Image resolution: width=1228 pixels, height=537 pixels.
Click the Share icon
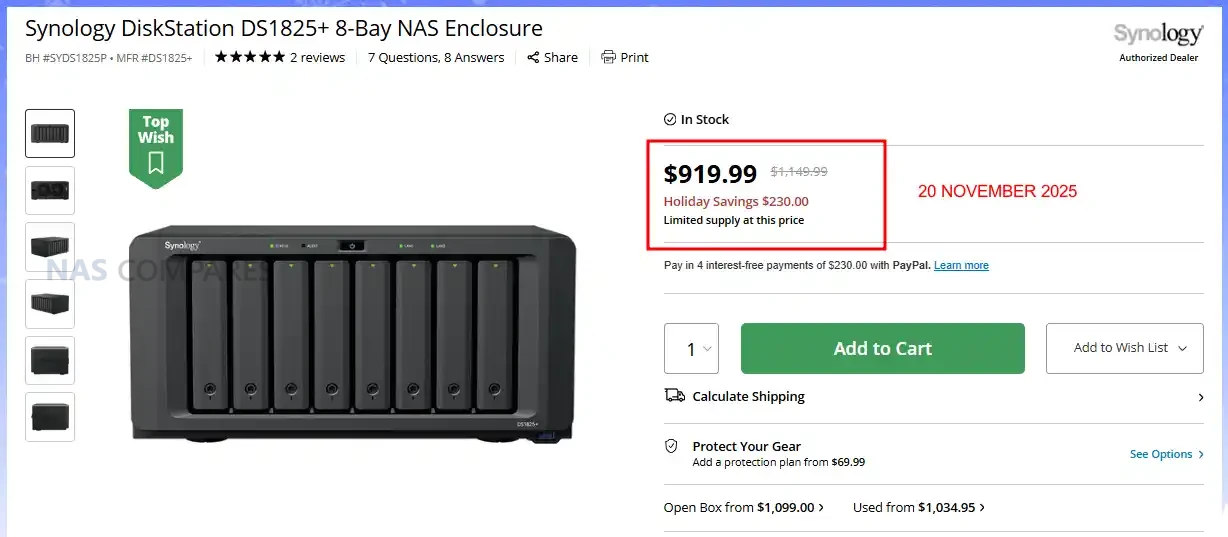click(x=534, y=58)
